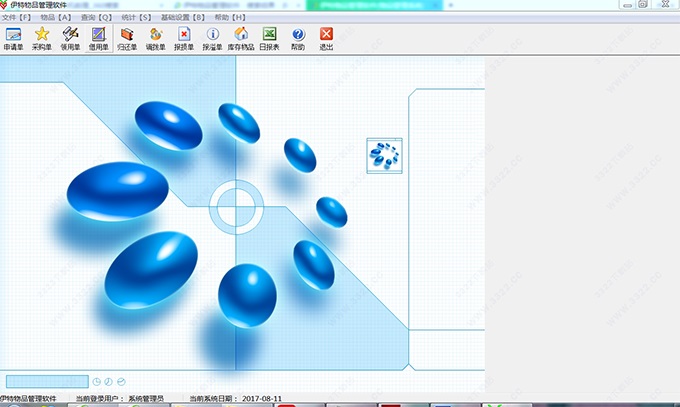Open the 帮助【H】 menu in menu bar

[x=230, y=17]
